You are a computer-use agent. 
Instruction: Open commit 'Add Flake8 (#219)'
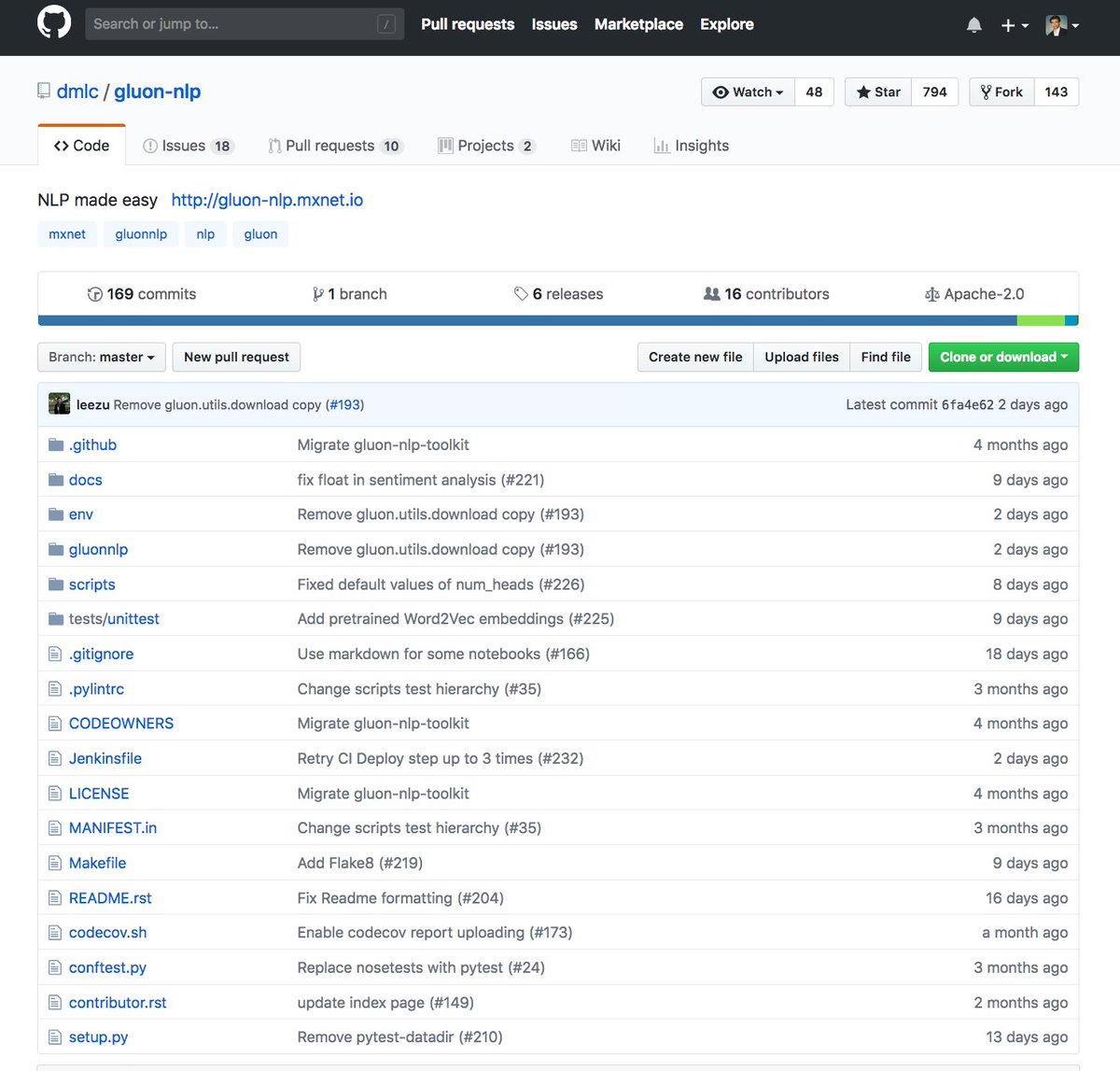360,863
